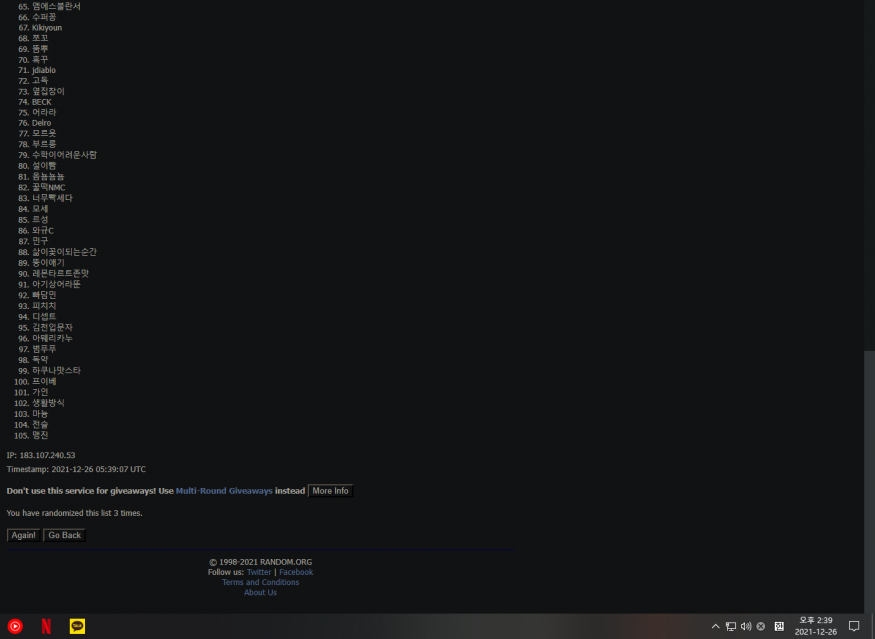Launch Netflix from the taskbar
875x639 pixels.
(46, 627)
